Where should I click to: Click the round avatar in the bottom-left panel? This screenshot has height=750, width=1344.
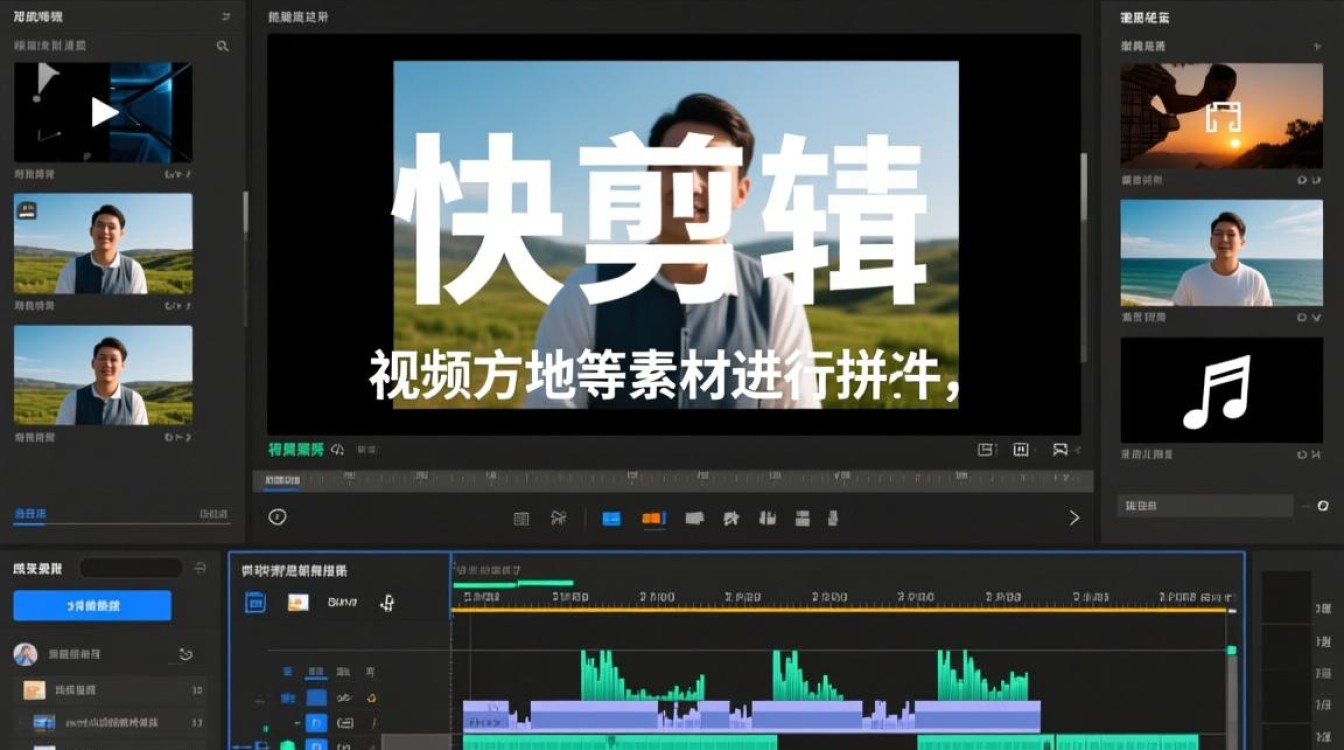pyautogui.click(x=25, y=654)
